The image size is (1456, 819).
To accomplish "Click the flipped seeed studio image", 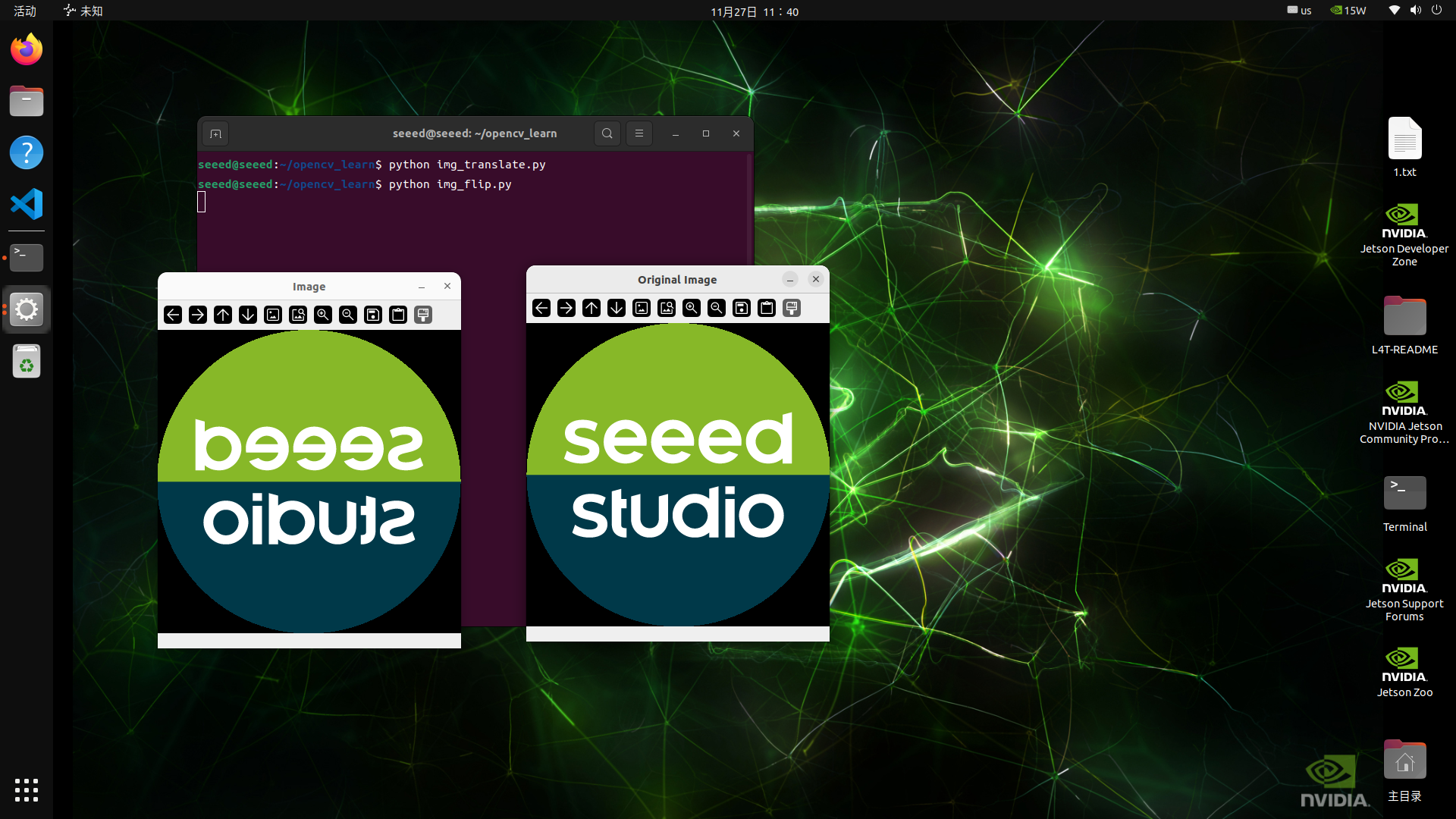I will coord(309,482).
